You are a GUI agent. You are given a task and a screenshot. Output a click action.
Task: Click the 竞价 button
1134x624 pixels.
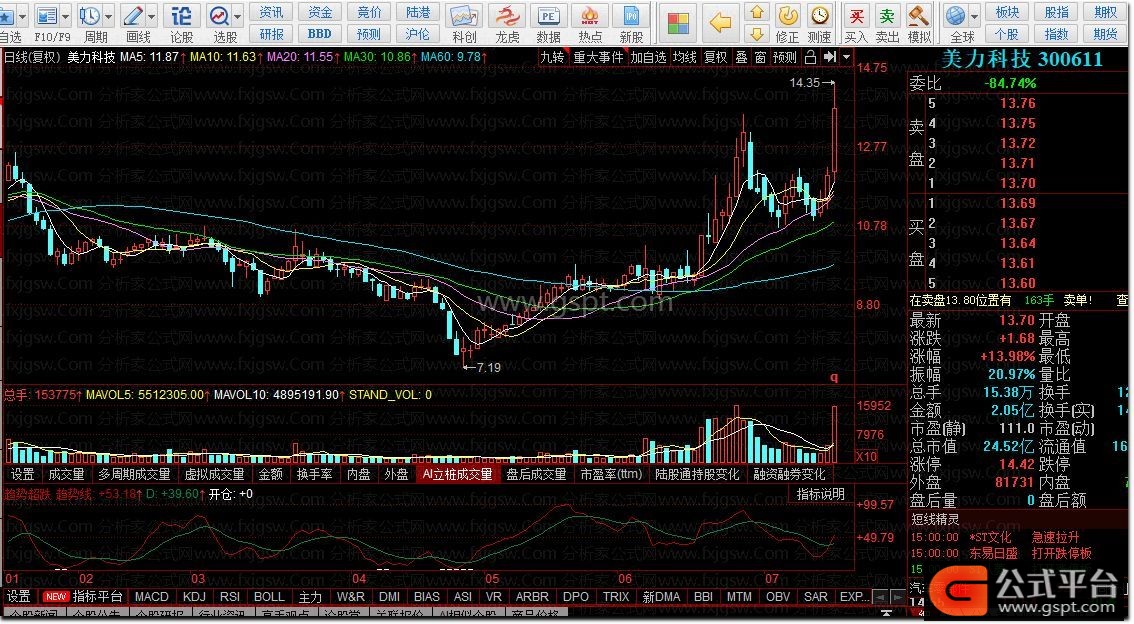[x=369, y=12]
